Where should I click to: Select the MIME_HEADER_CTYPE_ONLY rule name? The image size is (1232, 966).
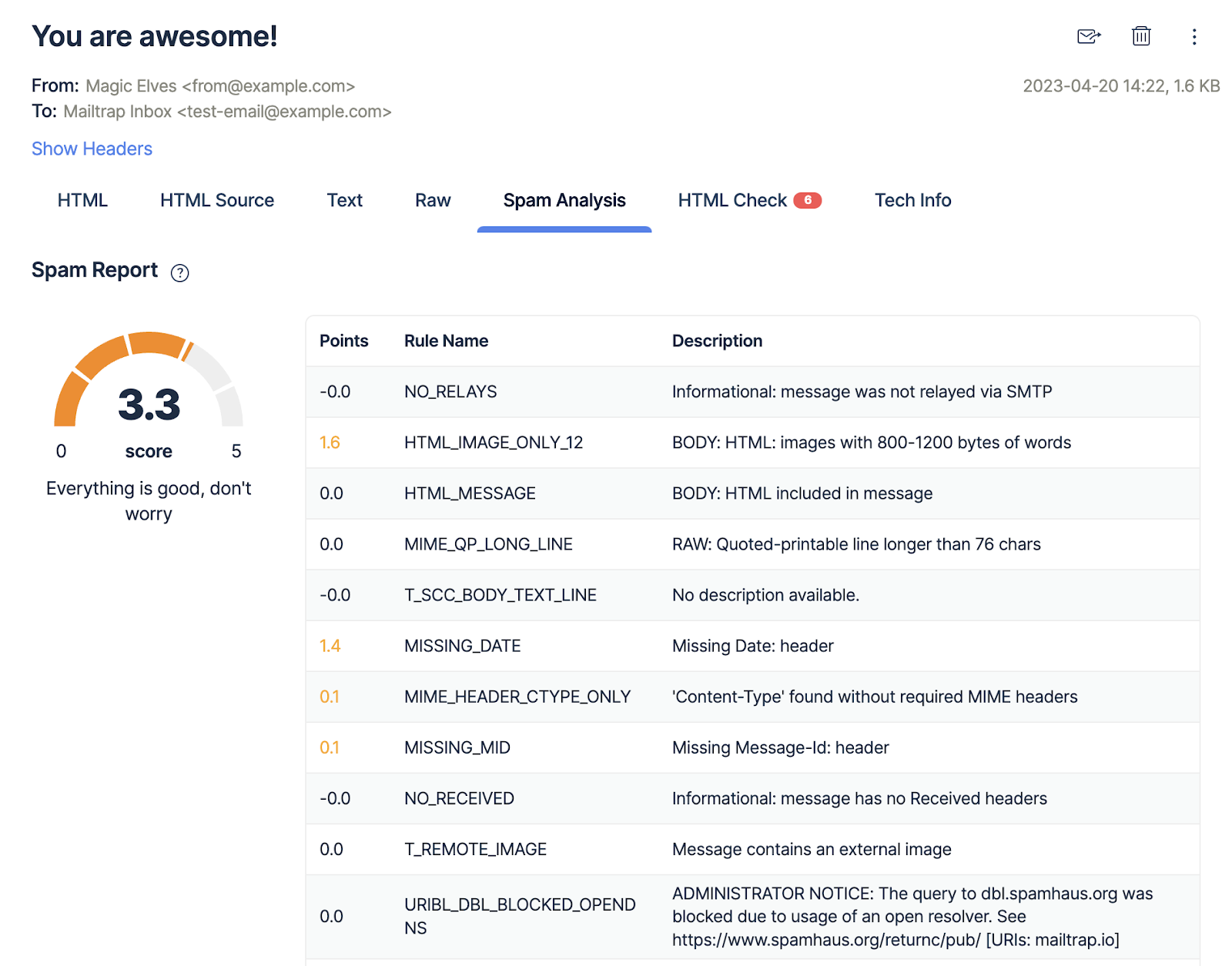coord(517,697)
